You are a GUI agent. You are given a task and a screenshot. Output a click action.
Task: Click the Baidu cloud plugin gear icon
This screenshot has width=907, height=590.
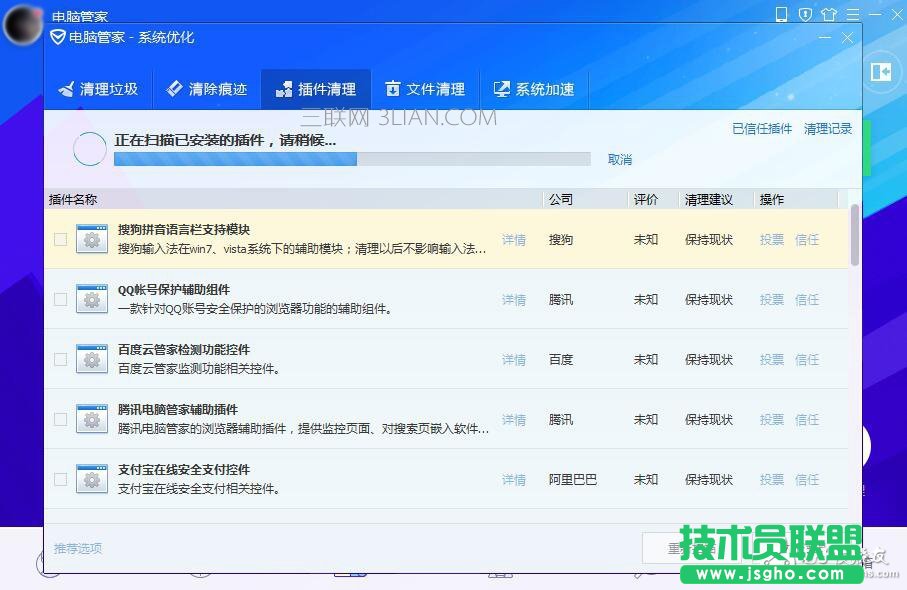92,360
